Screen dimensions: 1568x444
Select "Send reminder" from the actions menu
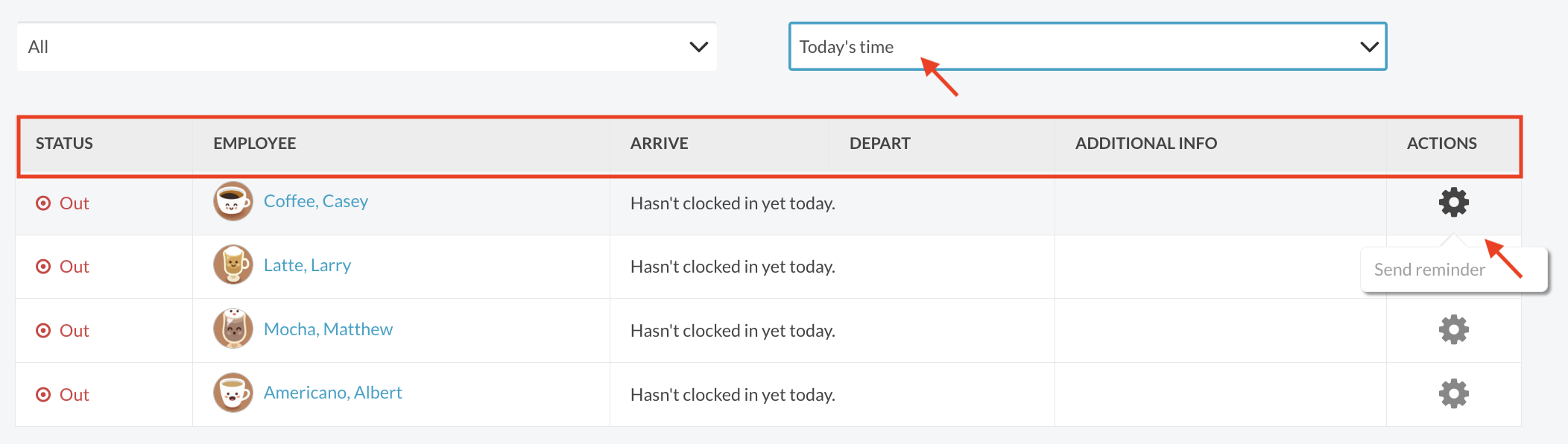tap(1429, 270)
